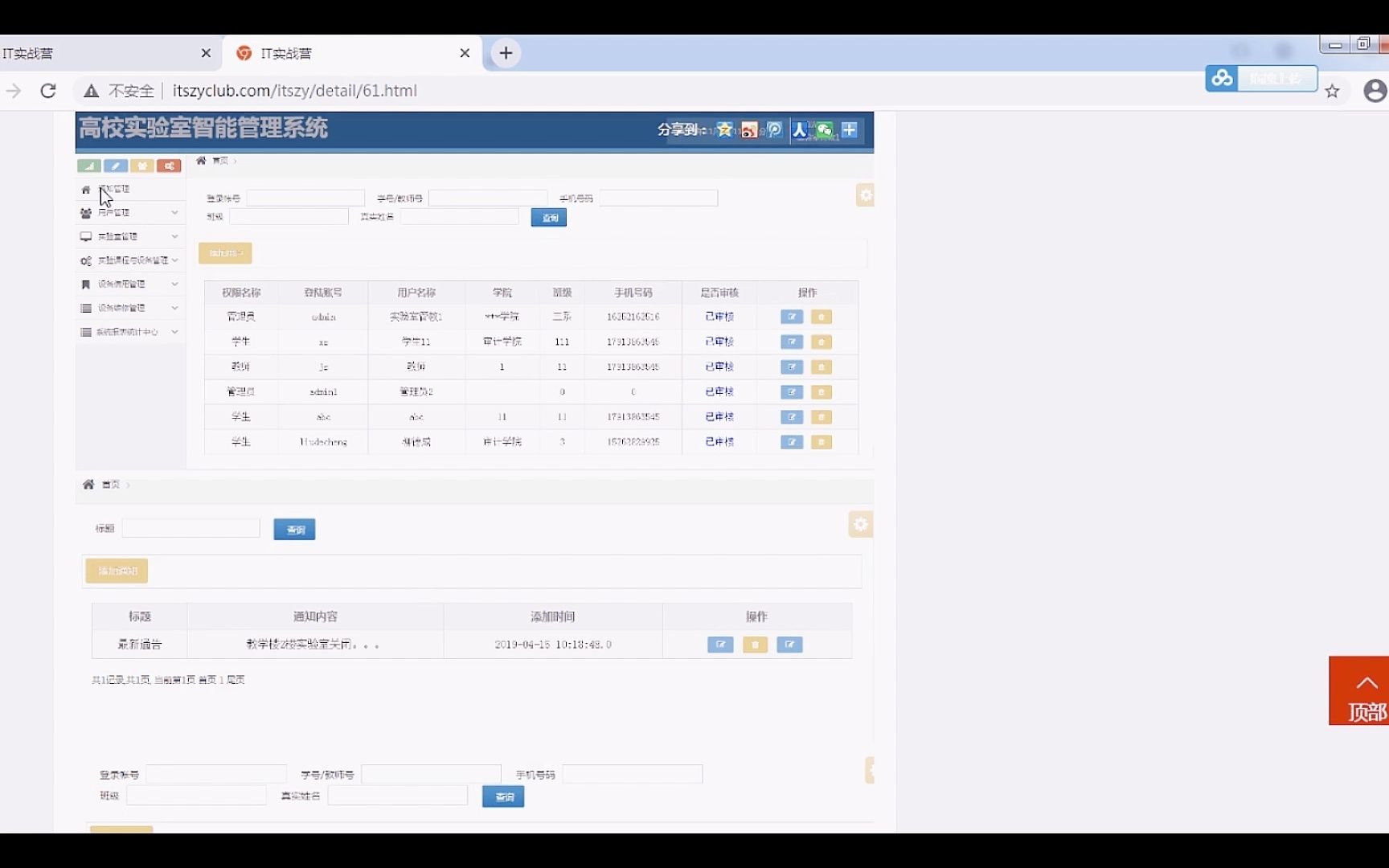Open 用户管理 in the sidebar
The width and height of the screenshot is (1389, 868).
113,213
